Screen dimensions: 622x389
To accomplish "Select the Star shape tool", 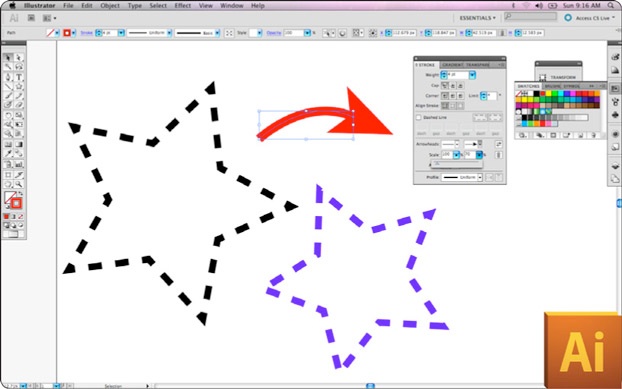I will [x=19, y=86].
